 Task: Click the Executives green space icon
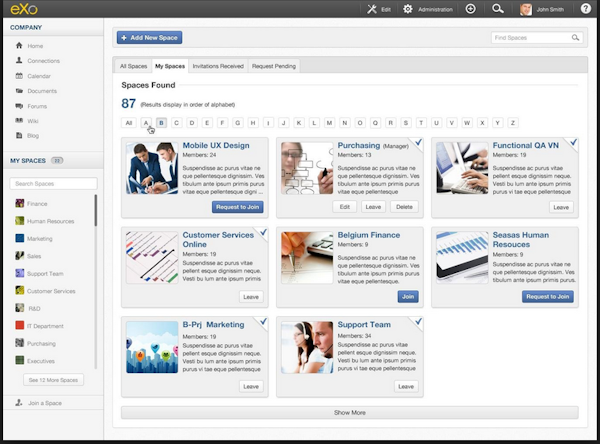tap(20, 360)
